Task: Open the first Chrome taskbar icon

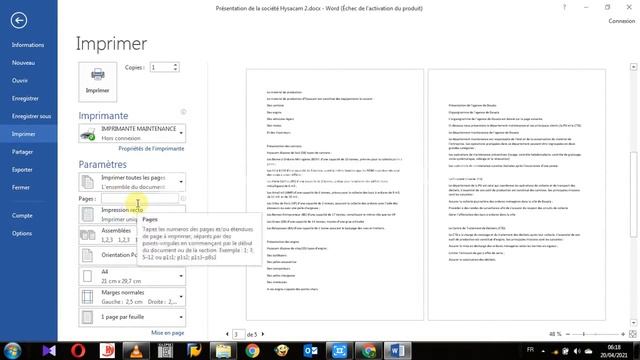Action: tap(252, 351)
